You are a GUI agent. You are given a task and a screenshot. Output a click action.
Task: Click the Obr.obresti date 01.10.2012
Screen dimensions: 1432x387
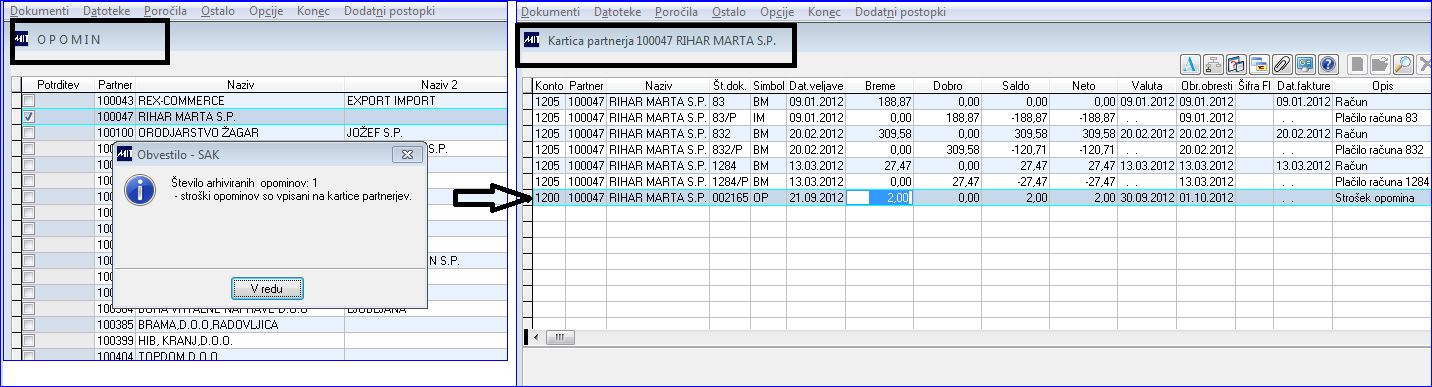click(1206, 199)
